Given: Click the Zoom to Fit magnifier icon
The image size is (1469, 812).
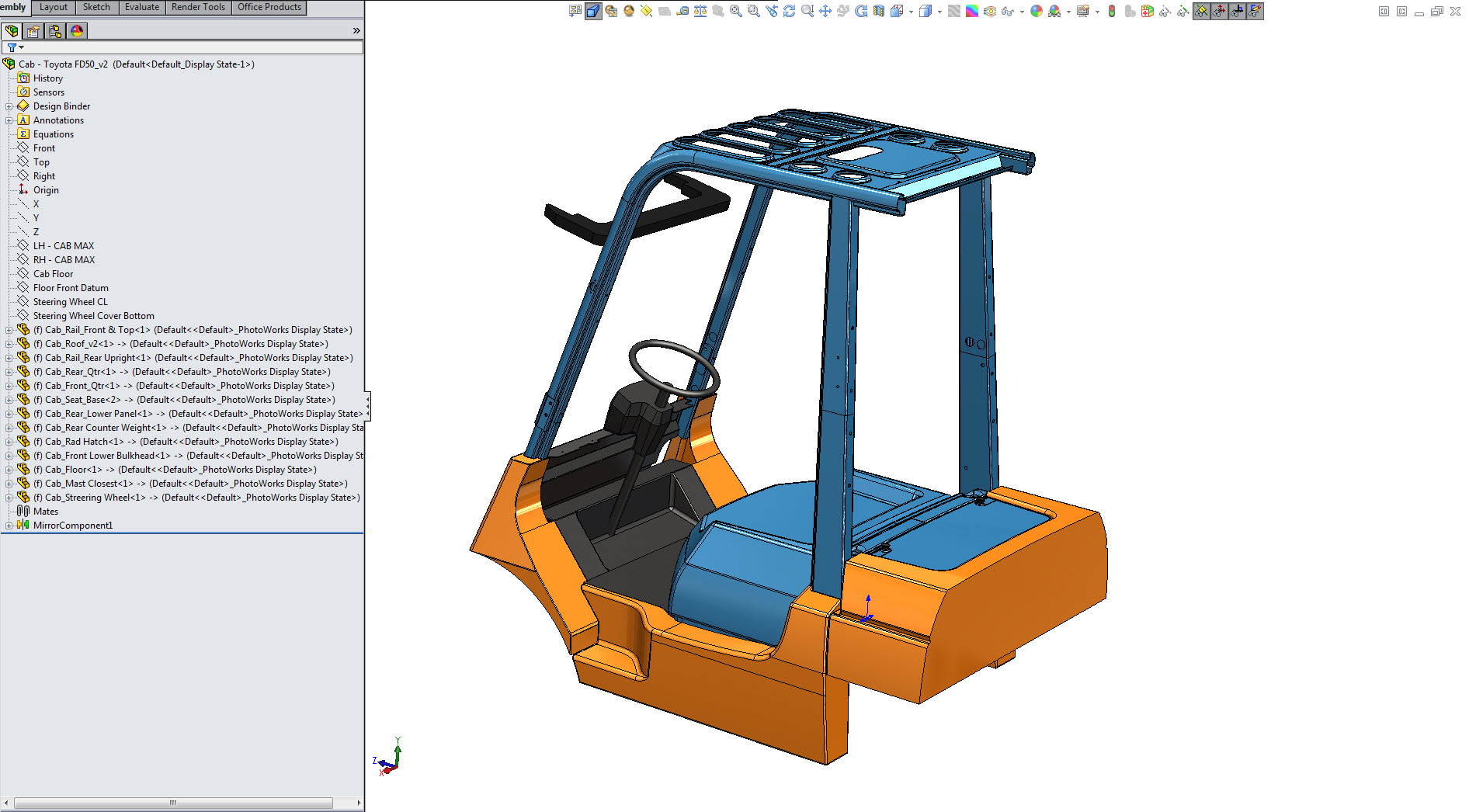Looking at the screenshot, I should coord(736,11).
